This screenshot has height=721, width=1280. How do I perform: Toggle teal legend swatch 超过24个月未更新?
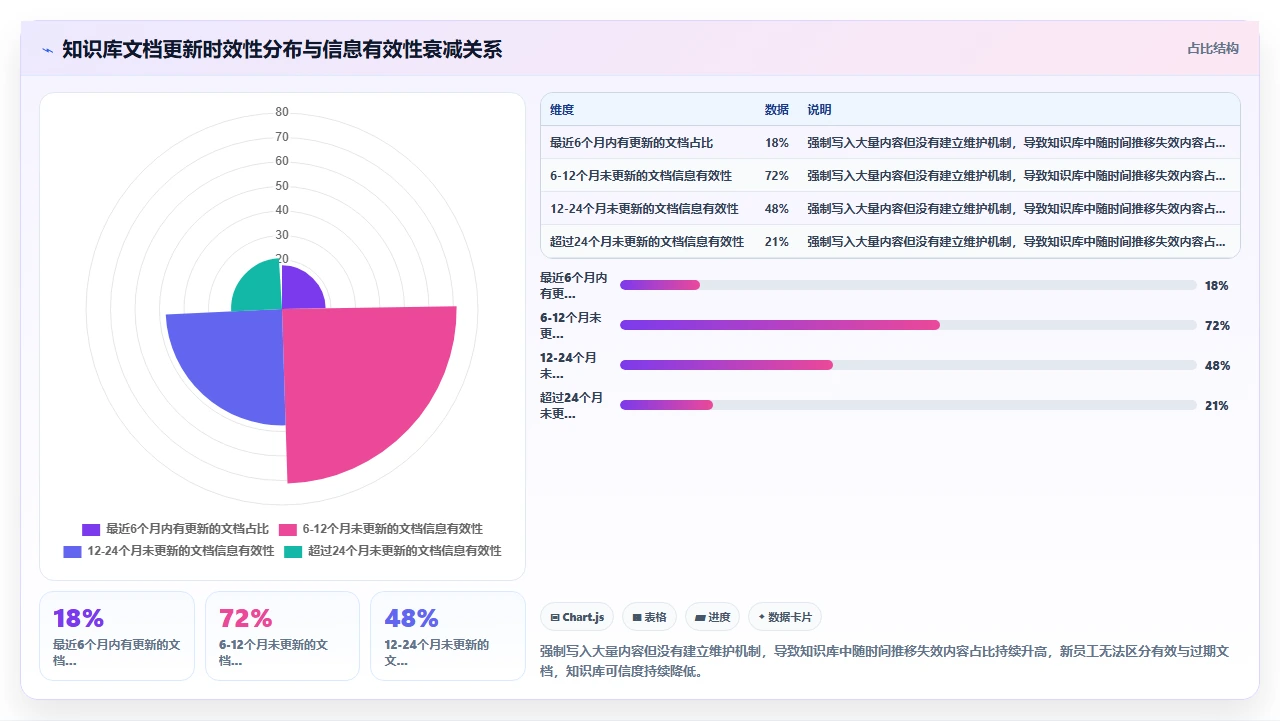293,551
